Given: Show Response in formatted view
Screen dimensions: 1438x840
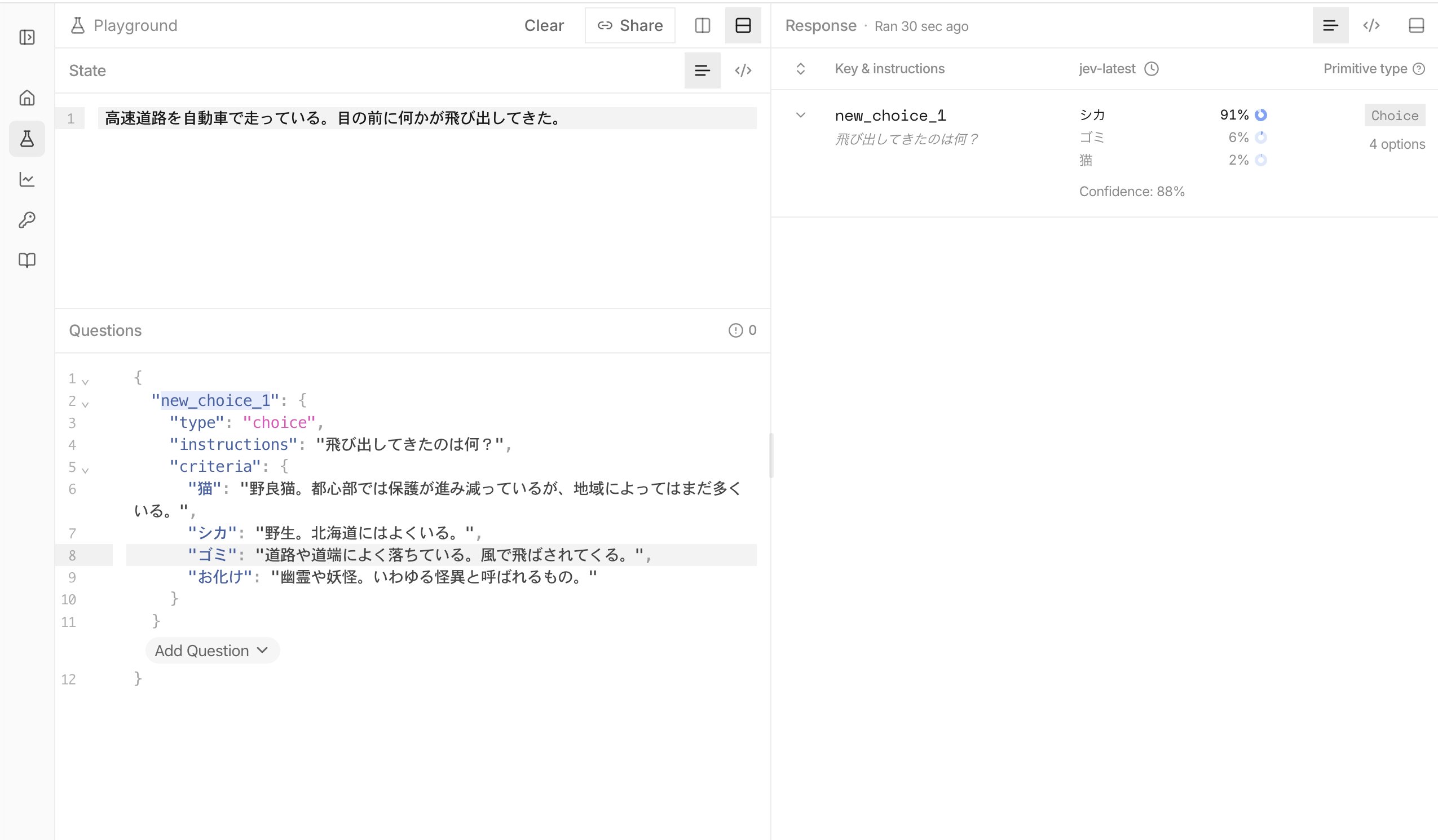Looking at the screenshot, I should [x=1330, y=26].
